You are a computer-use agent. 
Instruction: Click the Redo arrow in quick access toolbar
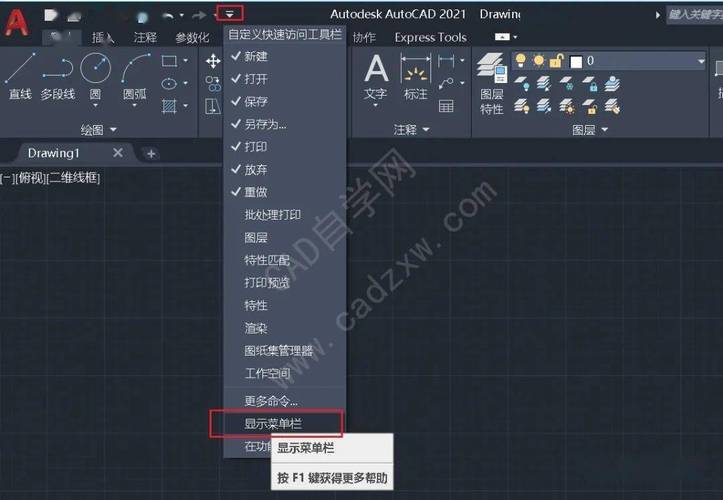[199, 15]
